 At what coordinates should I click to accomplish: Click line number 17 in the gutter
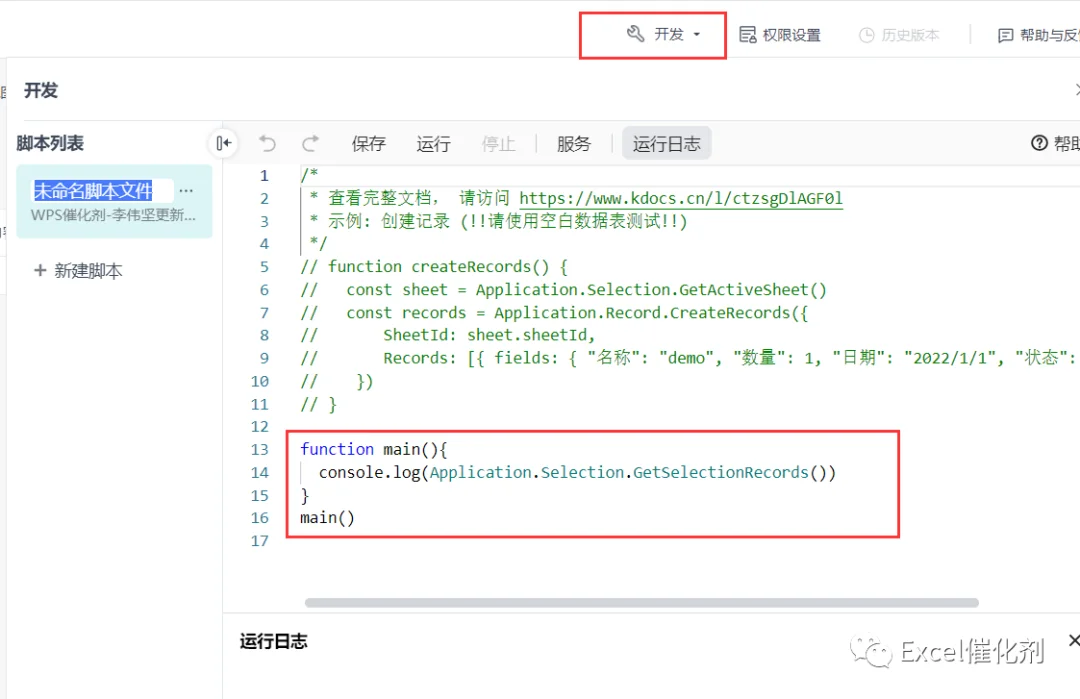pos(260,541)
